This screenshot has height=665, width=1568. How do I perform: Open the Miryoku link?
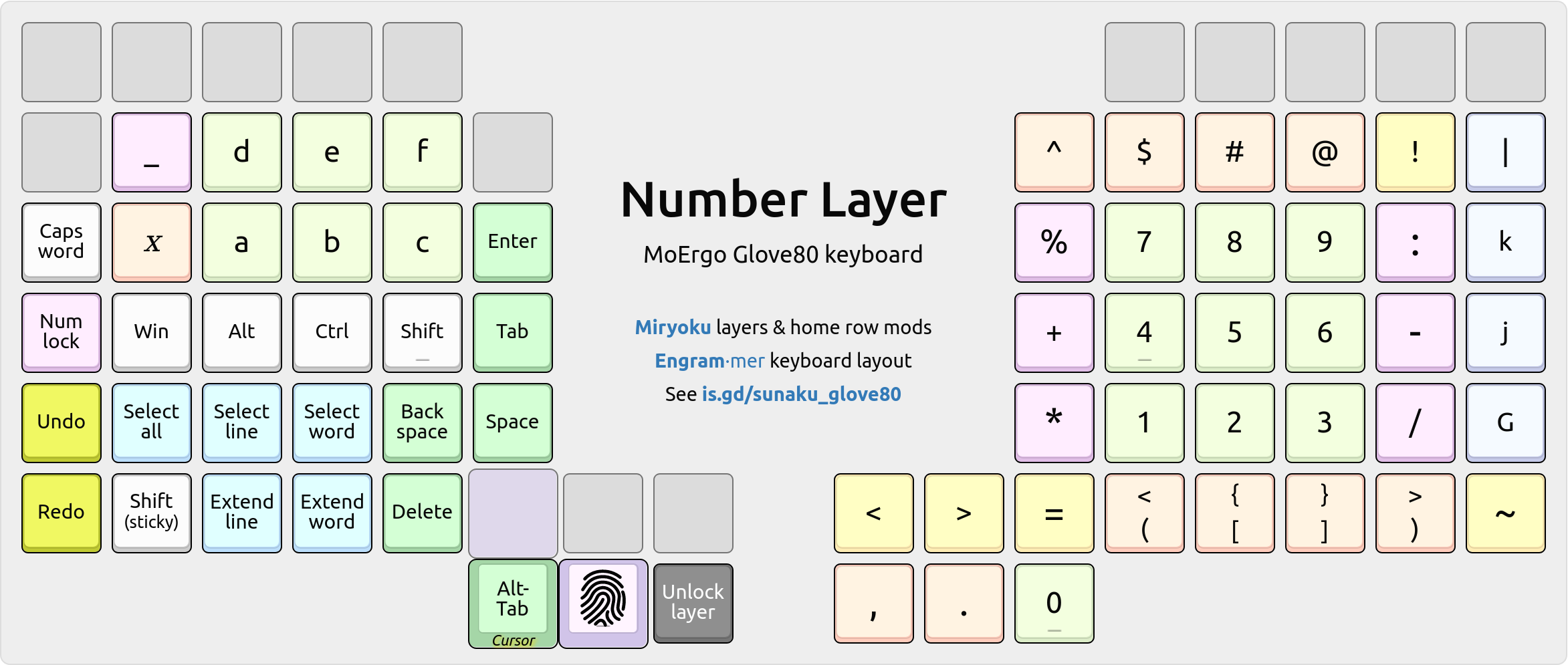pos(673,327)
